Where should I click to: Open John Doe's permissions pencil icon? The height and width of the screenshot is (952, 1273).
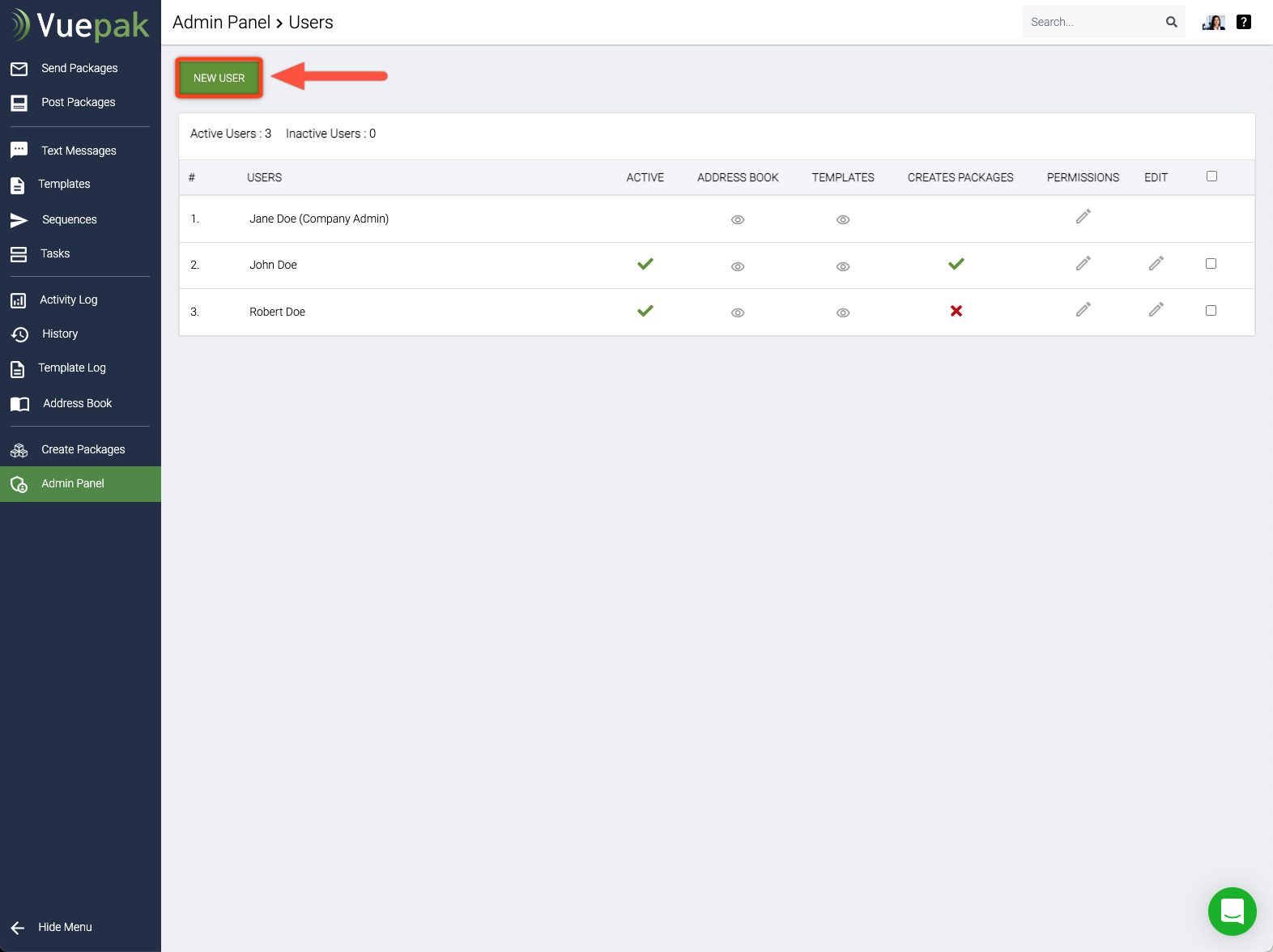click(x=1083, y=264)
